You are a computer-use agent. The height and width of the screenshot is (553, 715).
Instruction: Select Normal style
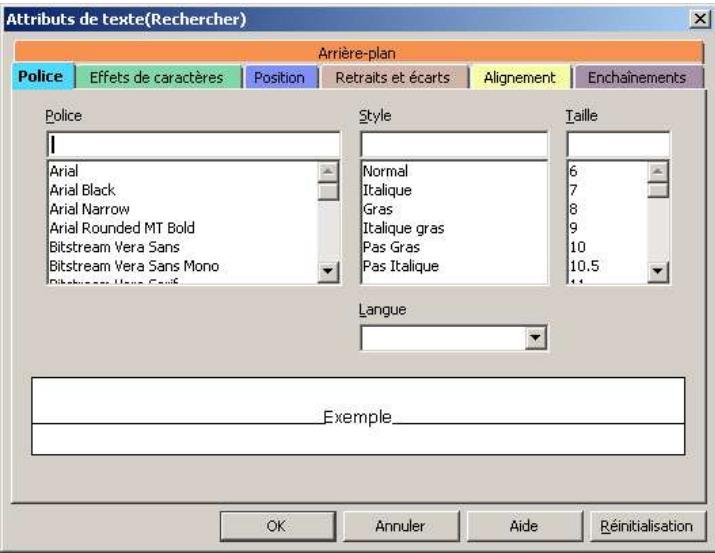point(454,171)
